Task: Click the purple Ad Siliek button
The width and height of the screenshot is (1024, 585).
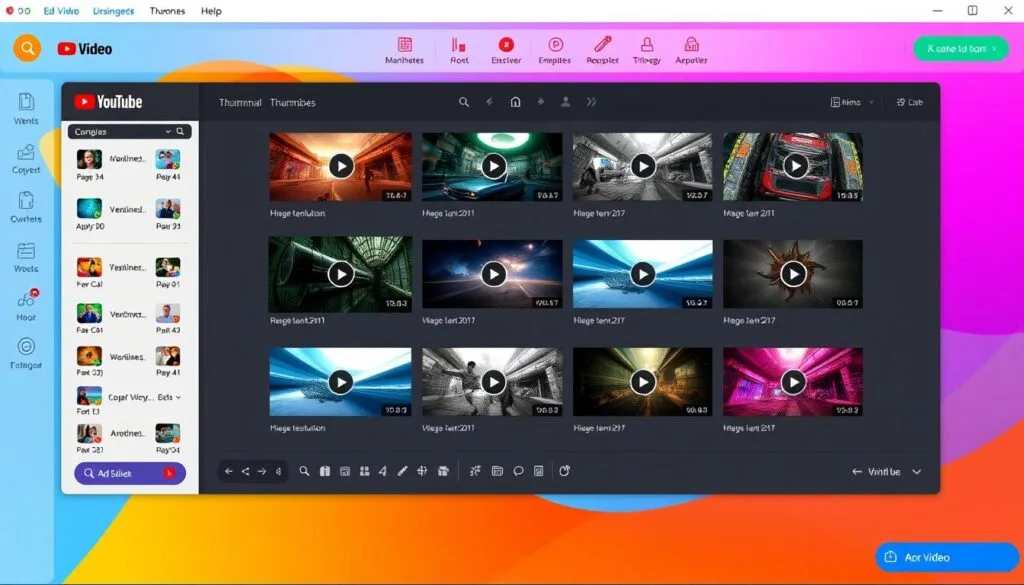Action: [130, 473]
